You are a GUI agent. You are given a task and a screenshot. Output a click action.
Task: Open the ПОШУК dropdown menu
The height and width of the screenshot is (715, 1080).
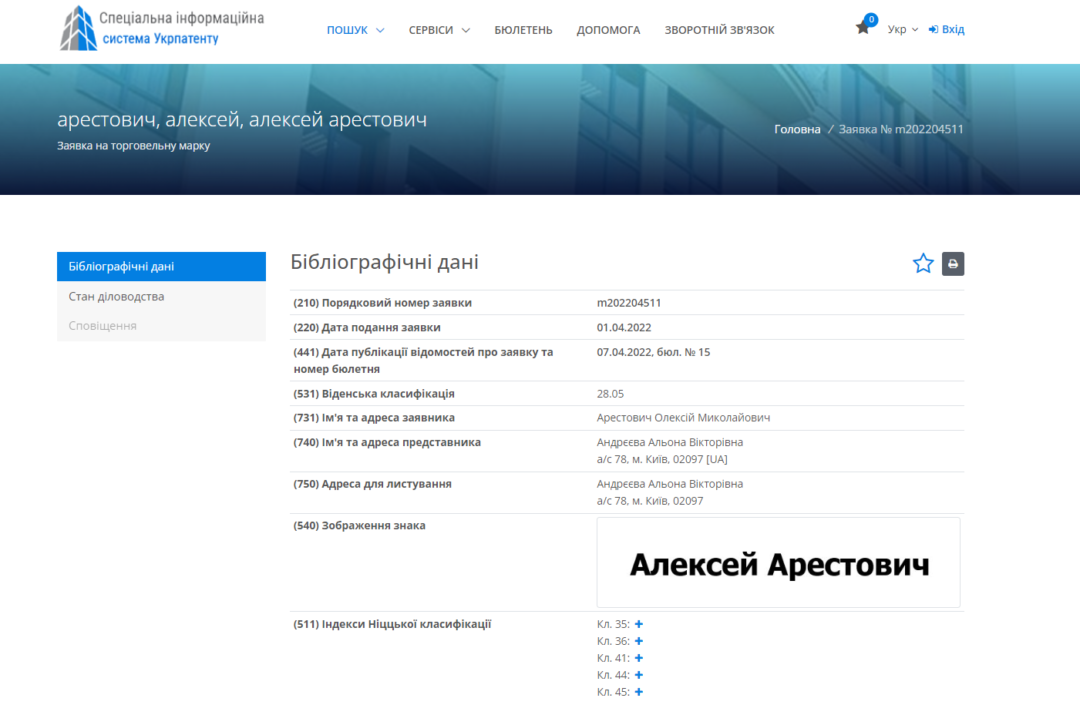(x=355, y=30)
